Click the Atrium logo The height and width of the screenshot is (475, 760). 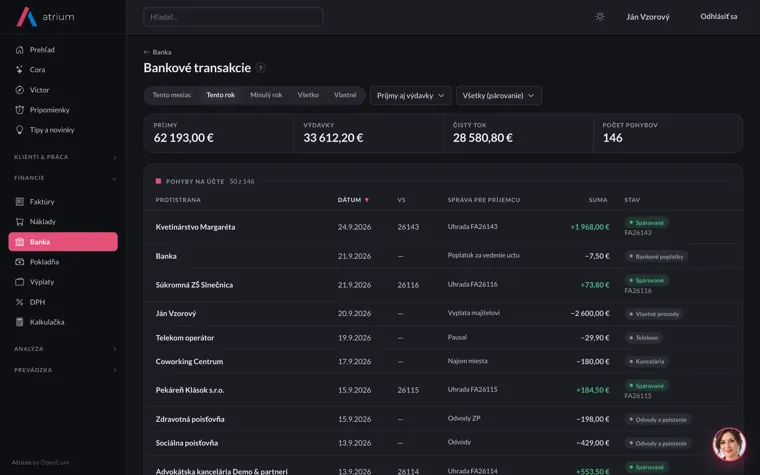coord(45,16)
